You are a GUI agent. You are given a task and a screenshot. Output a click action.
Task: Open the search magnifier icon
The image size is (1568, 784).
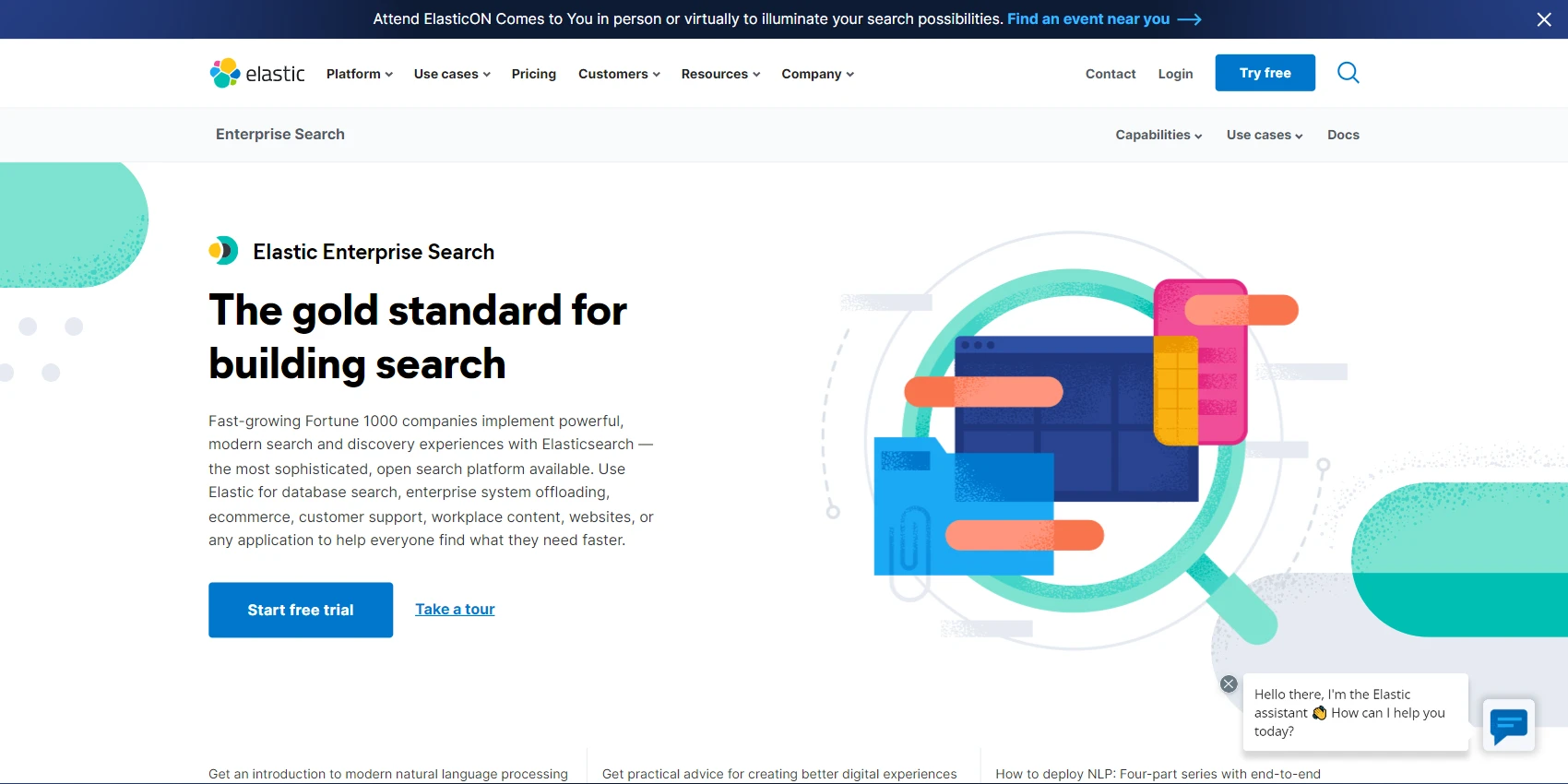tap(1348, 73)
